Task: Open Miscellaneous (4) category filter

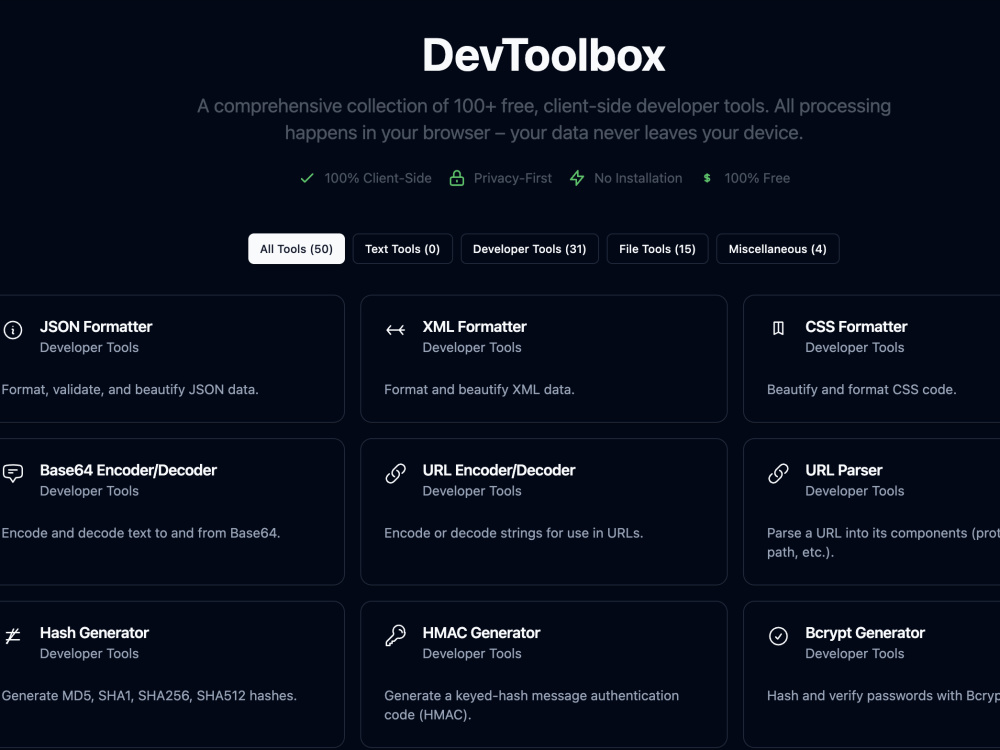Action: coord(777,249)
